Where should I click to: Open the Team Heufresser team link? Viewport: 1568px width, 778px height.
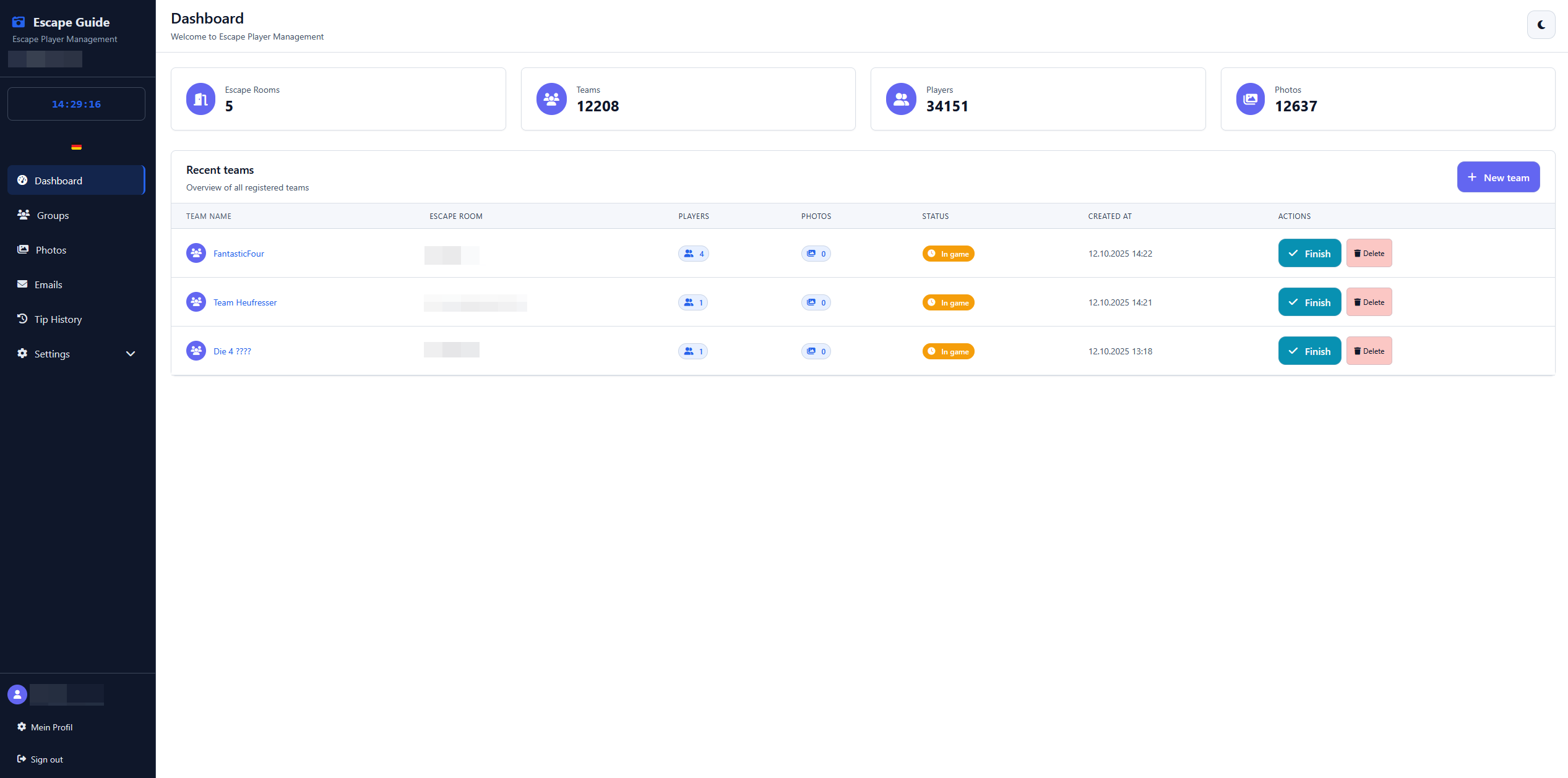(244, 302)
